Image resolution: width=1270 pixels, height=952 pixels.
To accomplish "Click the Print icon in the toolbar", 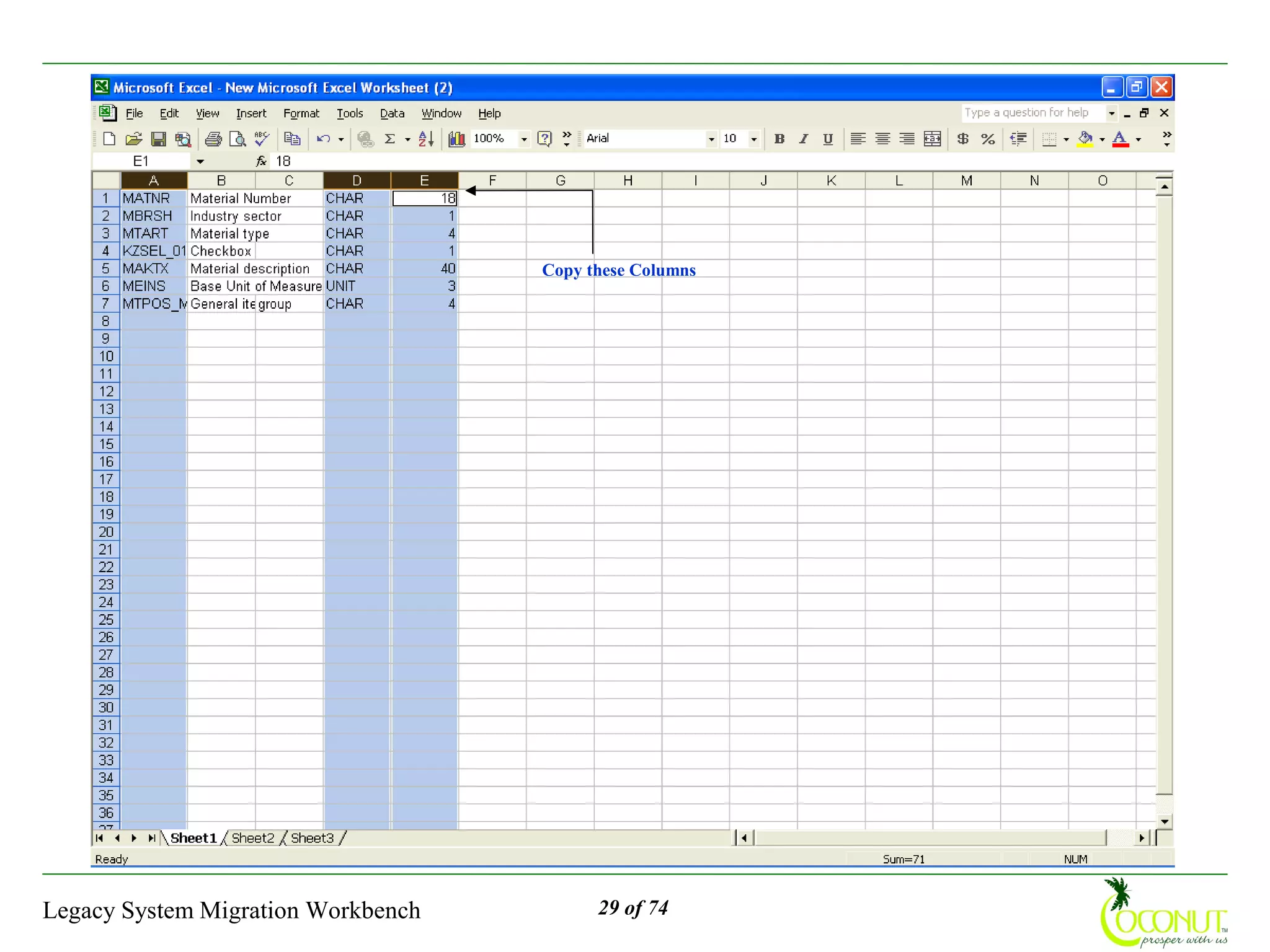I will click(213, 139).
